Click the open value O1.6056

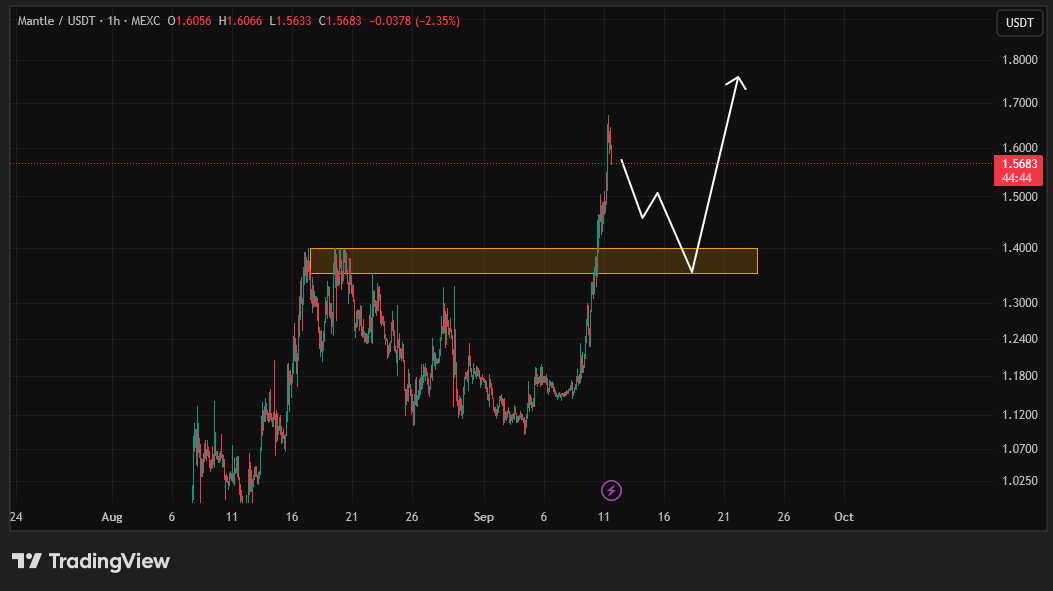190,21
